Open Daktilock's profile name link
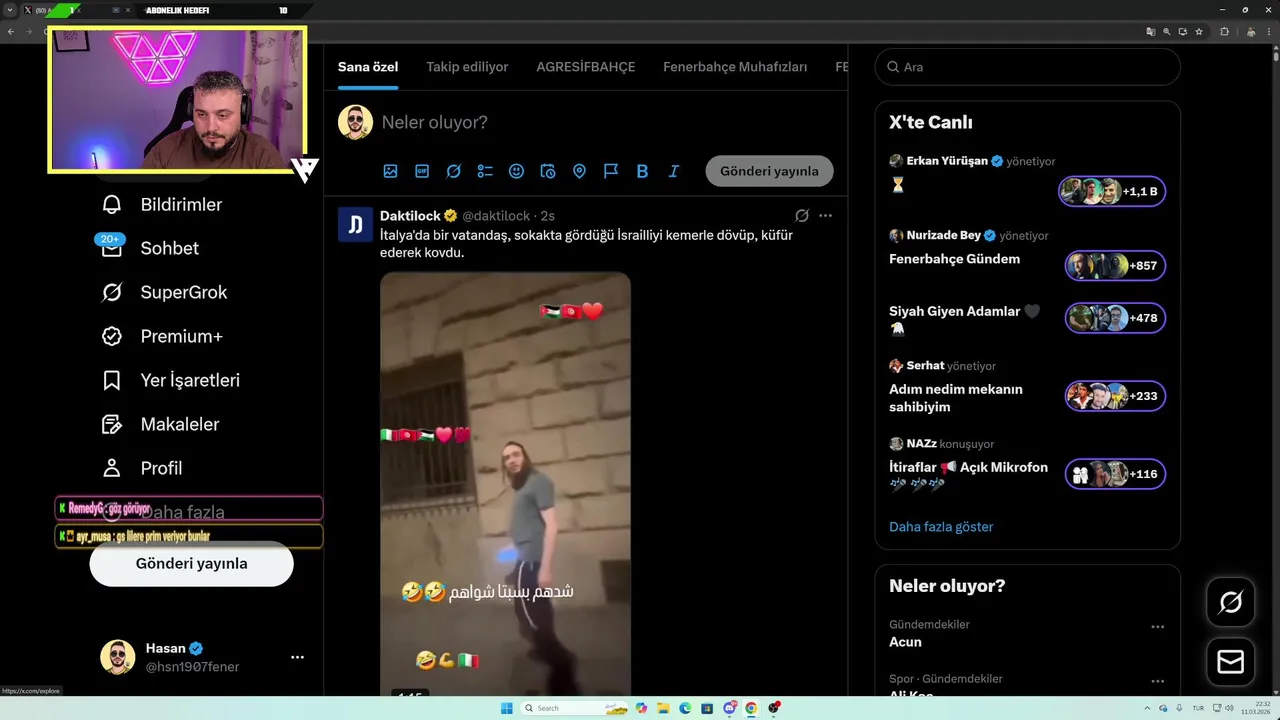The height and width of the screenshot is (720, 1280). [411, 216]
